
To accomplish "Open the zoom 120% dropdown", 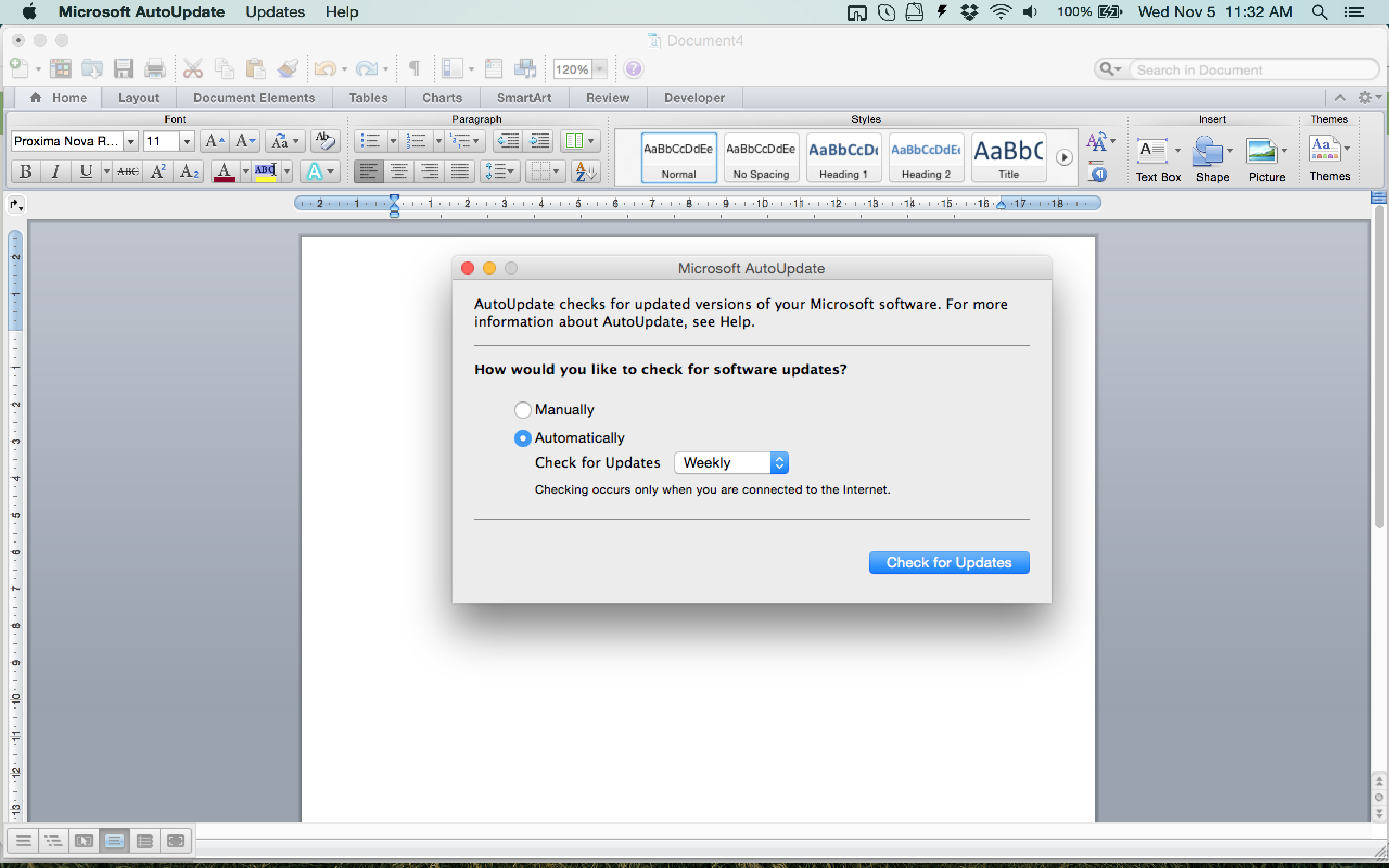I will [x=599, y=69].
